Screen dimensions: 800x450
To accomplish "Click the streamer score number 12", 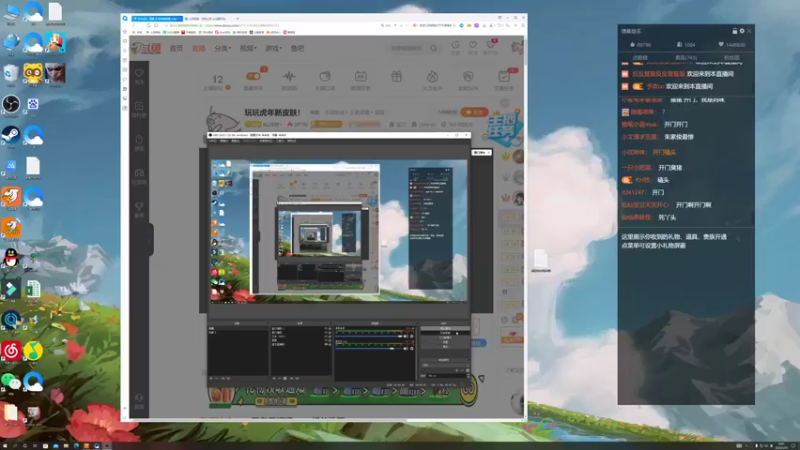I will pos(217,79).
